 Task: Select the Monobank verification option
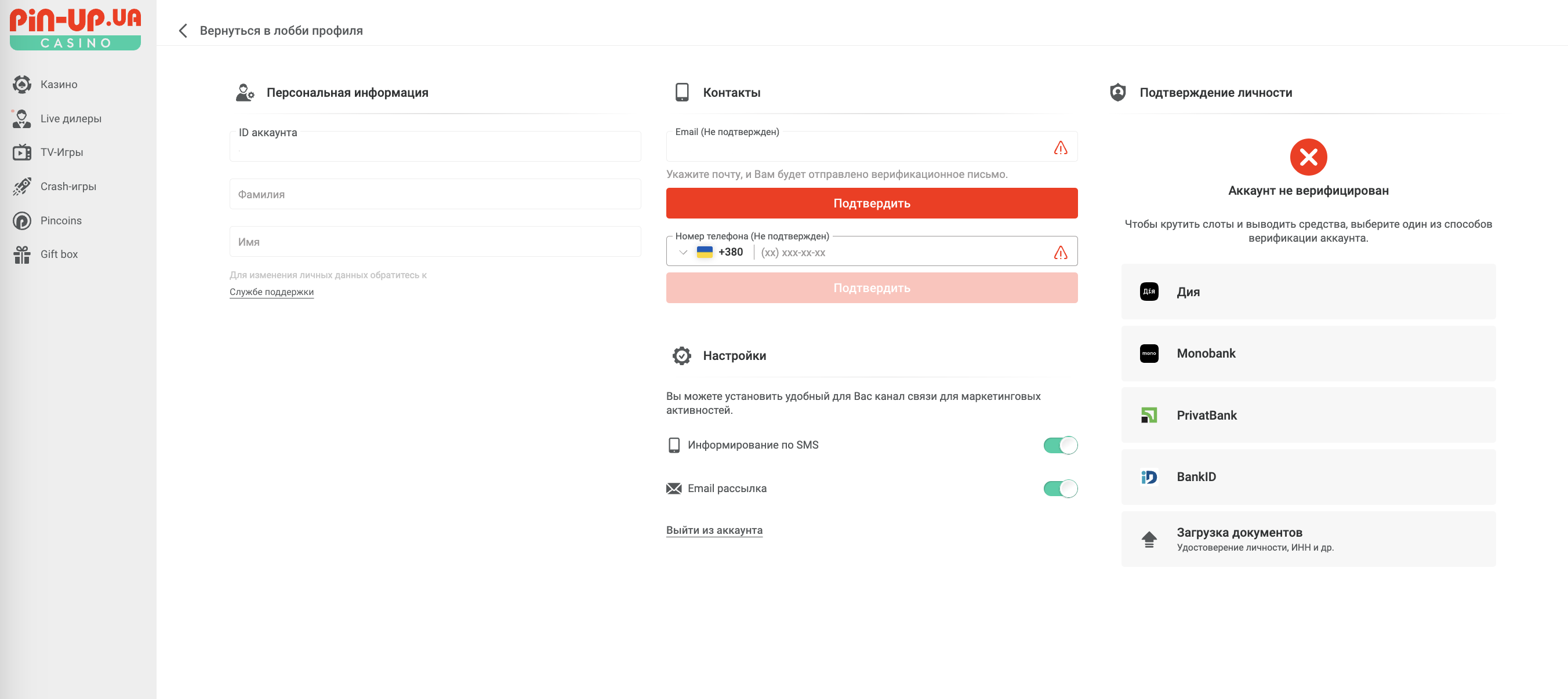(1307, 353)
